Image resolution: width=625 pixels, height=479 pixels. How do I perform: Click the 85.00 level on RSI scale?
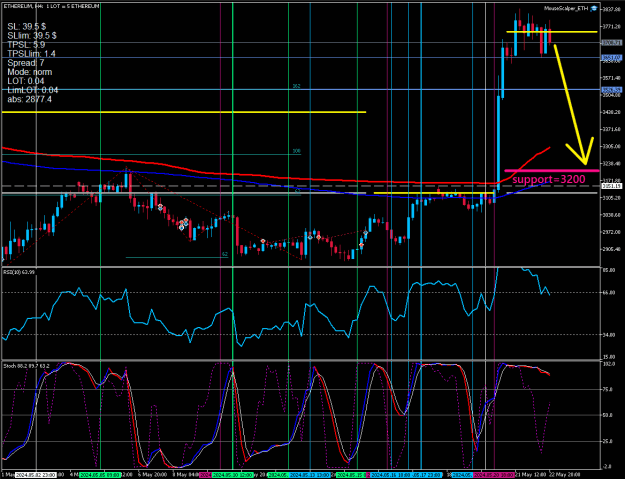(x=608, y=270)
